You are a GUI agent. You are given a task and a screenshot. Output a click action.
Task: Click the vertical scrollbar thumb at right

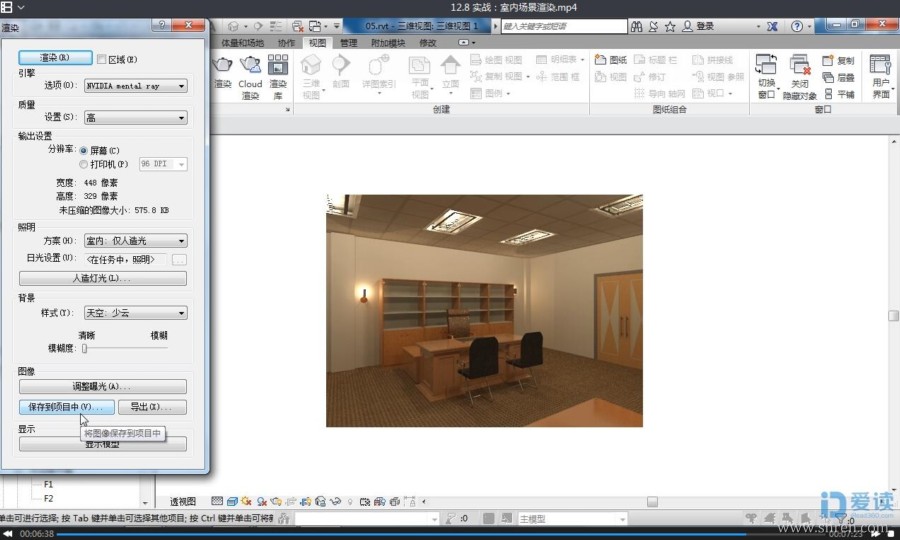(x=893, y=316)
